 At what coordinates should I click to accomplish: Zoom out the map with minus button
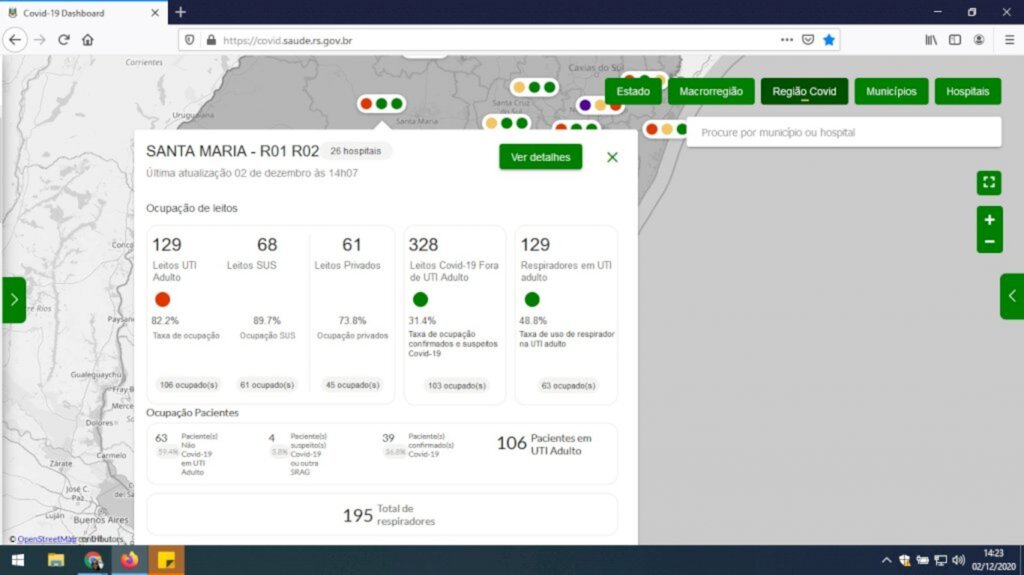(989, 242)
